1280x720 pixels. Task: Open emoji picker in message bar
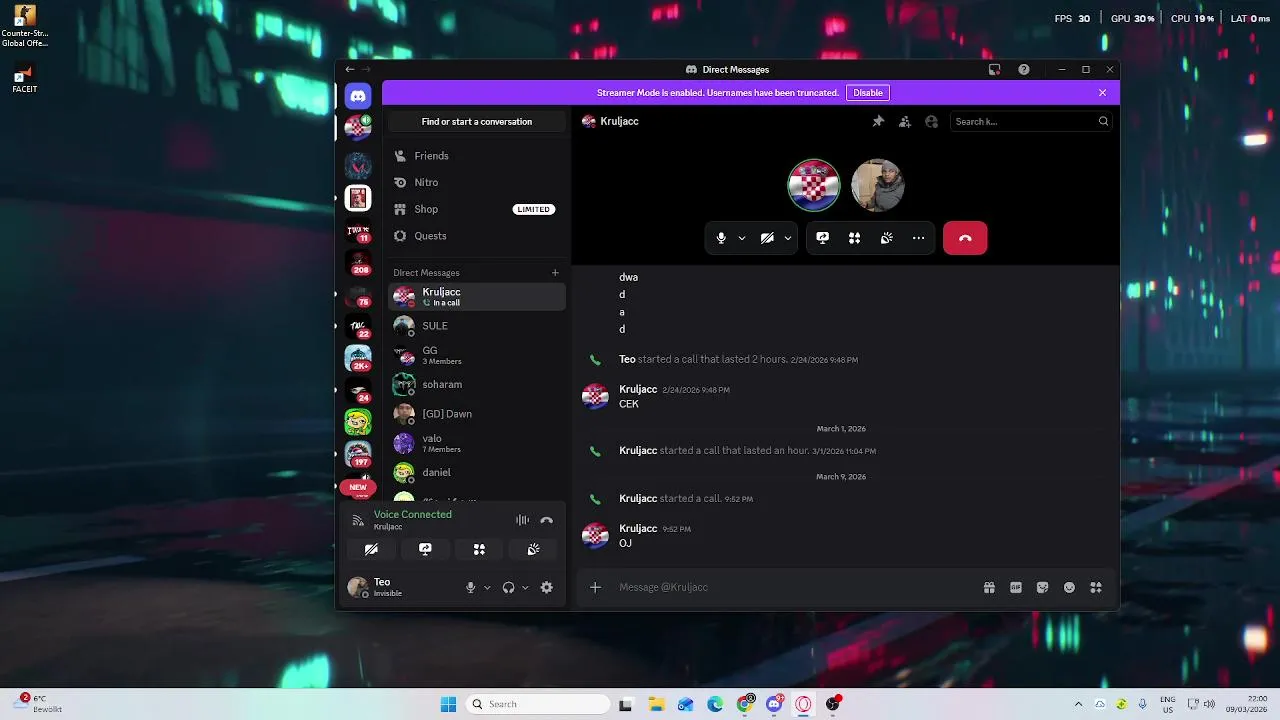(1069, 588)
